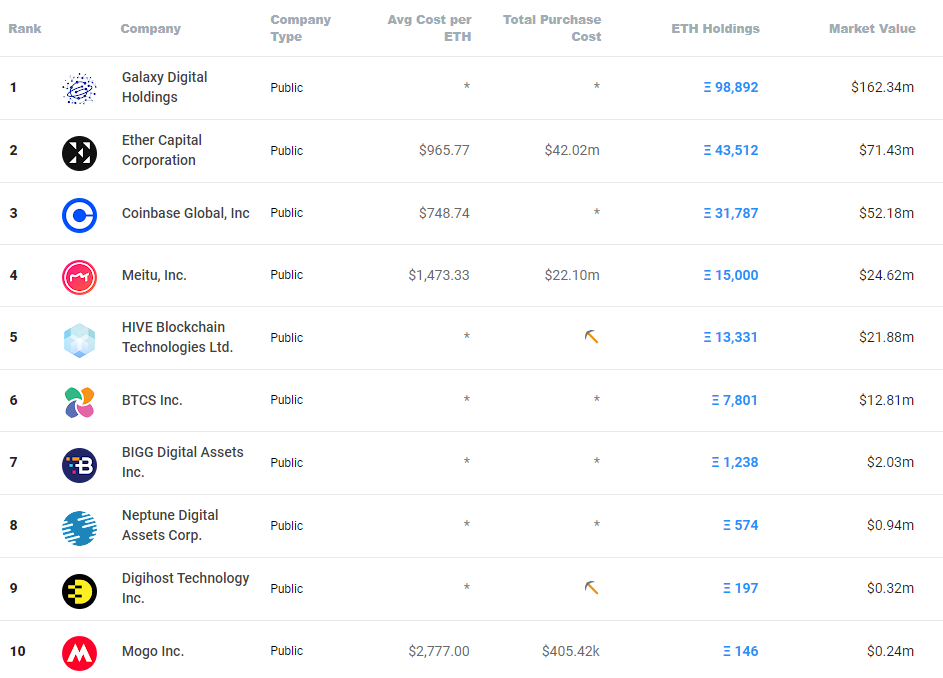
Task: Sort by the ETH Holdings column header
Action: [x=715, y=28]
